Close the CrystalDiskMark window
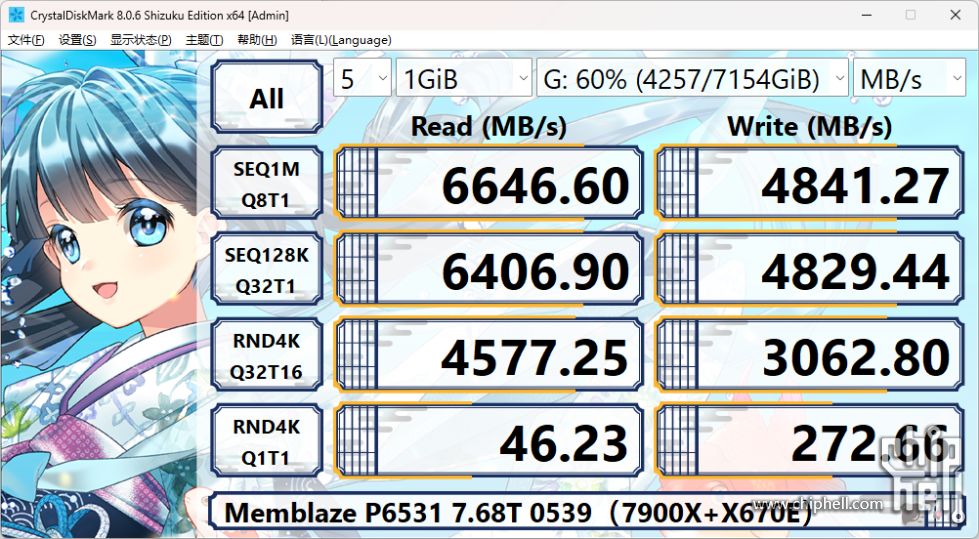 [955, 15]
